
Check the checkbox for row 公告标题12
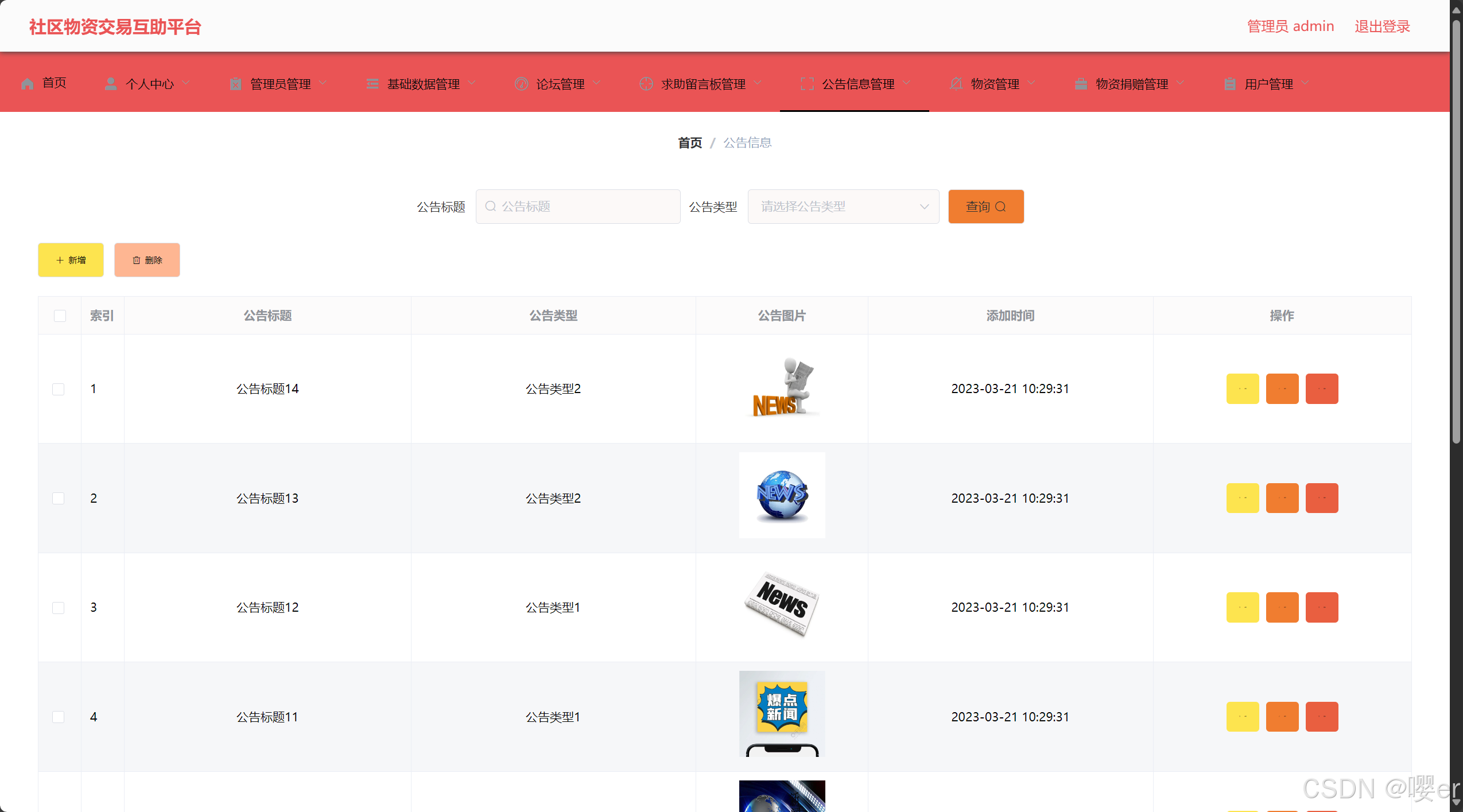(59, 608)
